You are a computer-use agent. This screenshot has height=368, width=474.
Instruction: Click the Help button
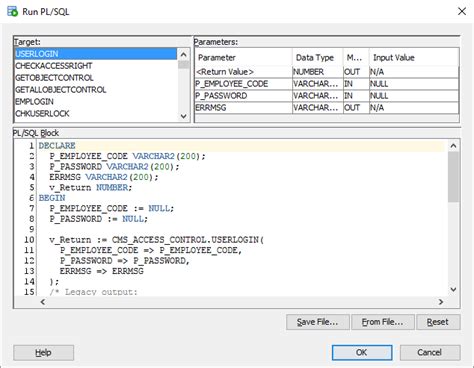coord(43,353)
